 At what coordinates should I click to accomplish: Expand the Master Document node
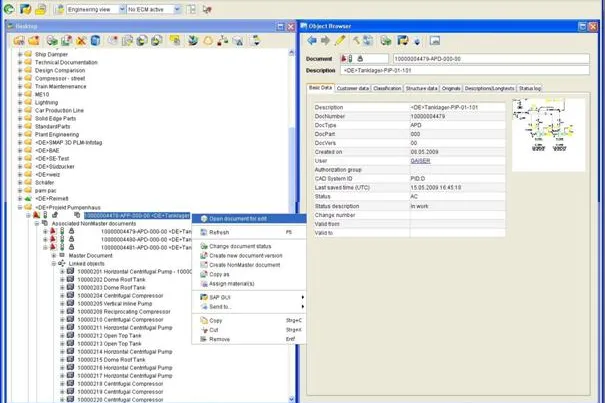[x=54, y=256]
